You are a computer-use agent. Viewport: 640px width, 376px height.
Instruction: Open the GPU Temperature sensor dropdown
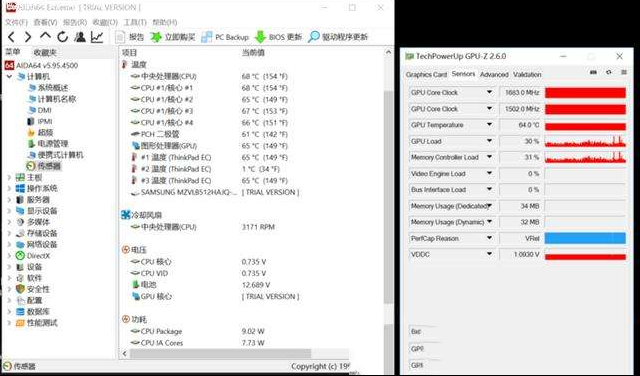click(489, 125)
